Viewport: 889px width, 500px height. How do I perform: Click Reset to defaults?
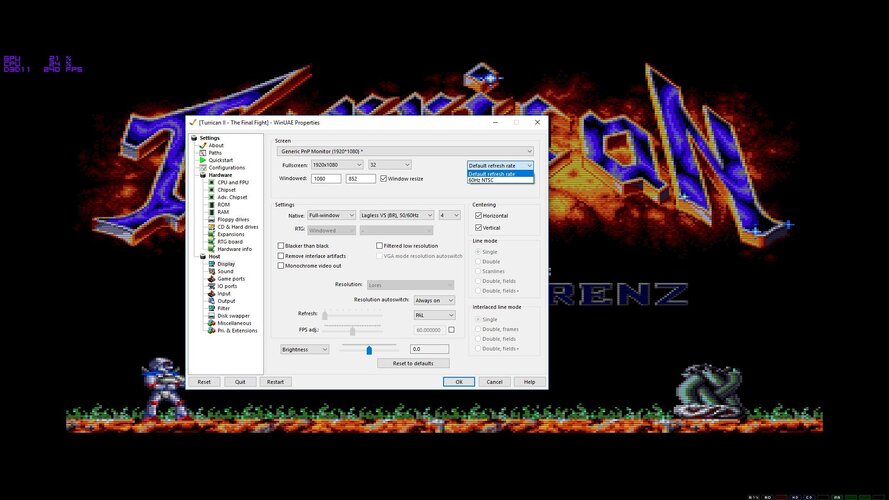pos(413,363)
